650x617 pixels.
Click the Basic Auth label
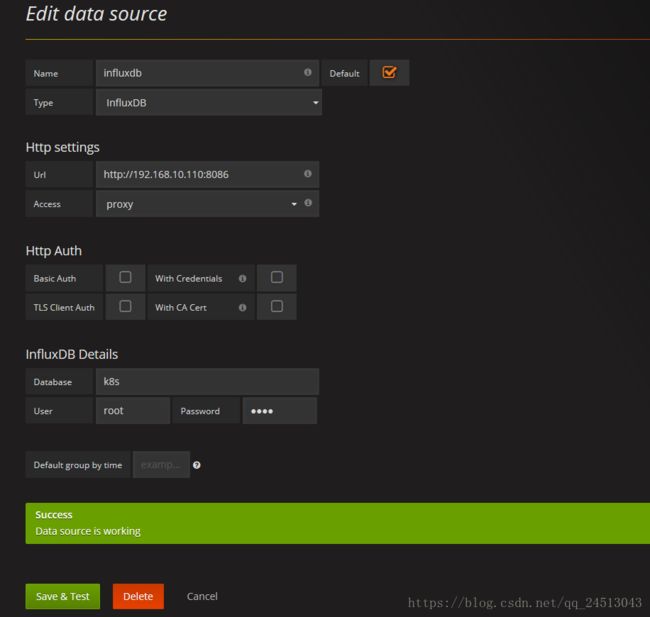(x=55, y=279)
